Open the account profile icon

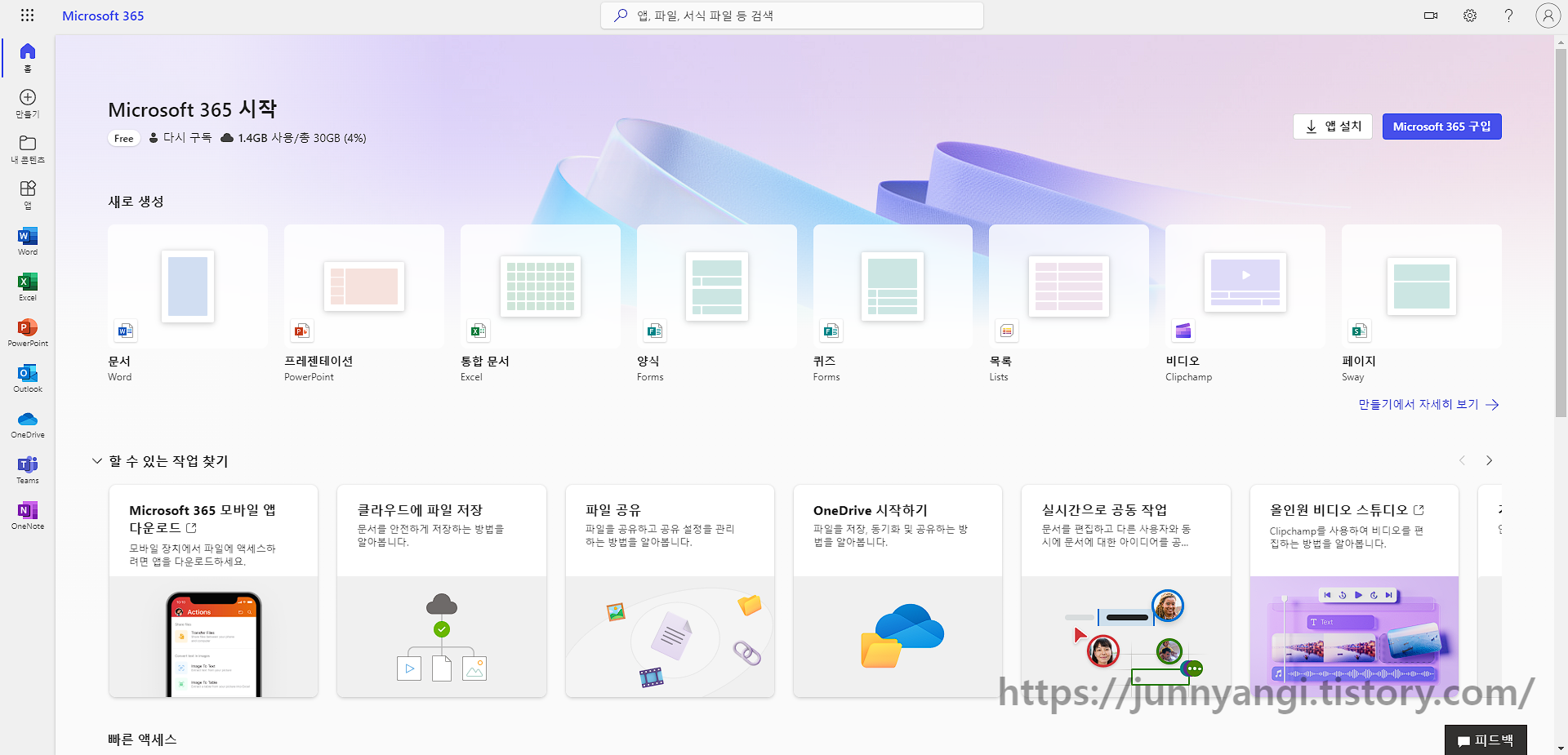tap(1548, 16)
